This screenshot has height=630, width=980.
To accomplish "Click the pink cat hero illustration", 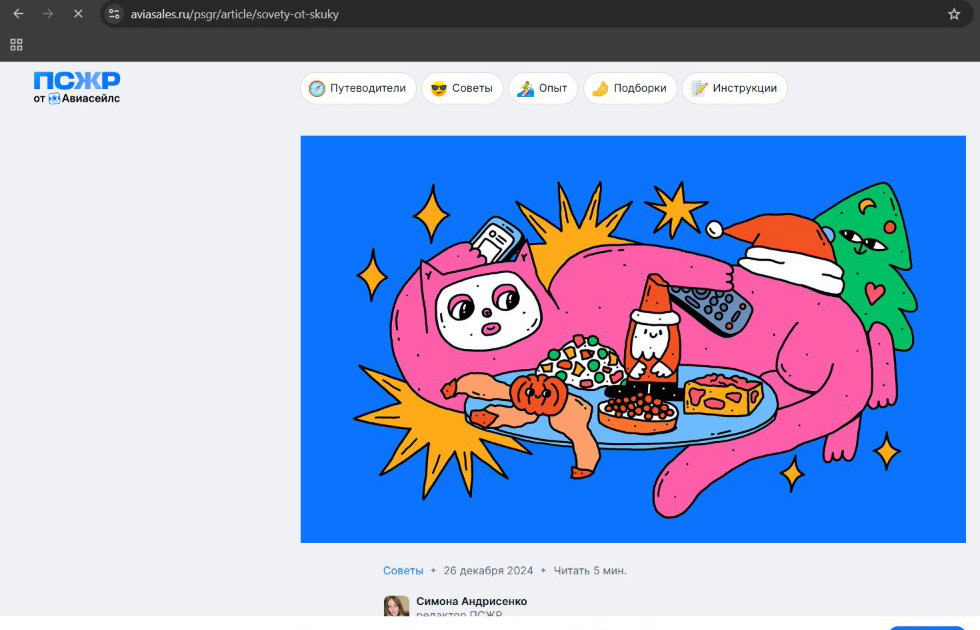I will pos(633,339).
